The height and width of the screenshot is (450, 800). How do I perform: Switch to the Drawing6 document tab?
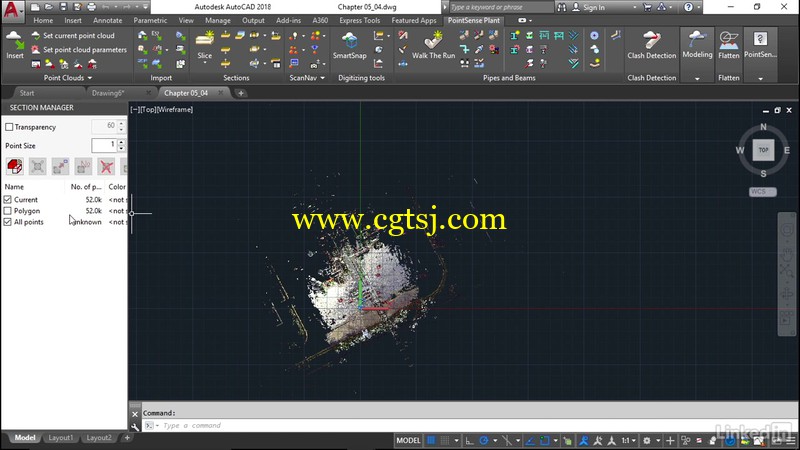(108, 93)
